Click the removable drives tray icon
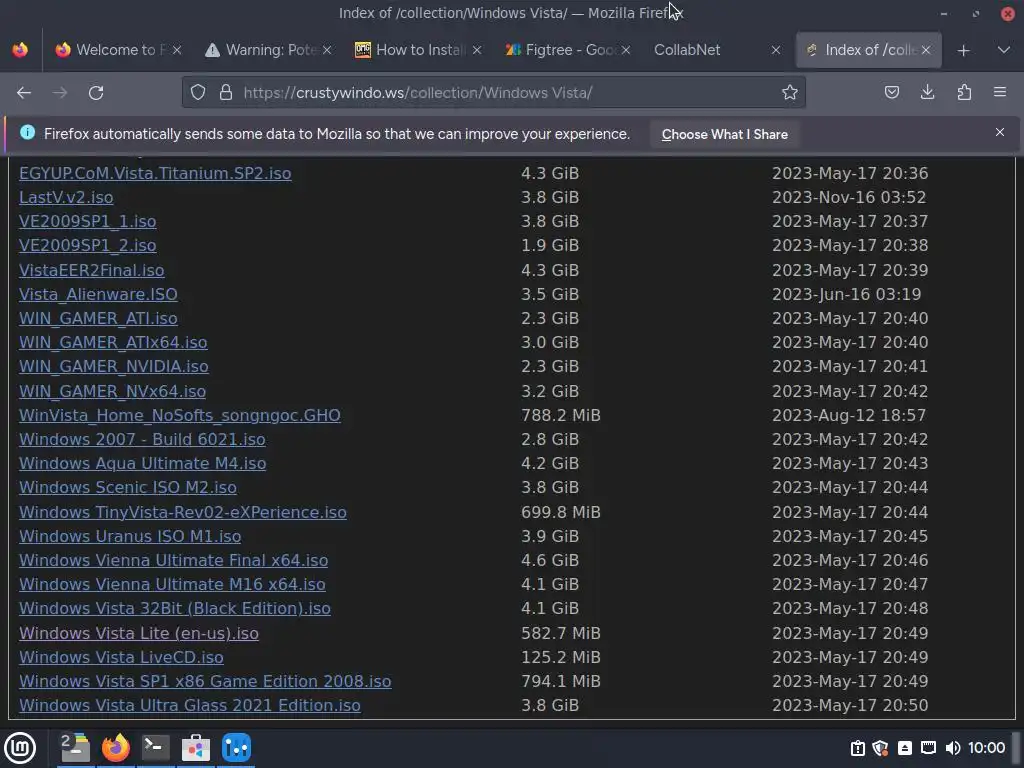1024x768 pixels. pyautogui.click(x=904, y=748)
